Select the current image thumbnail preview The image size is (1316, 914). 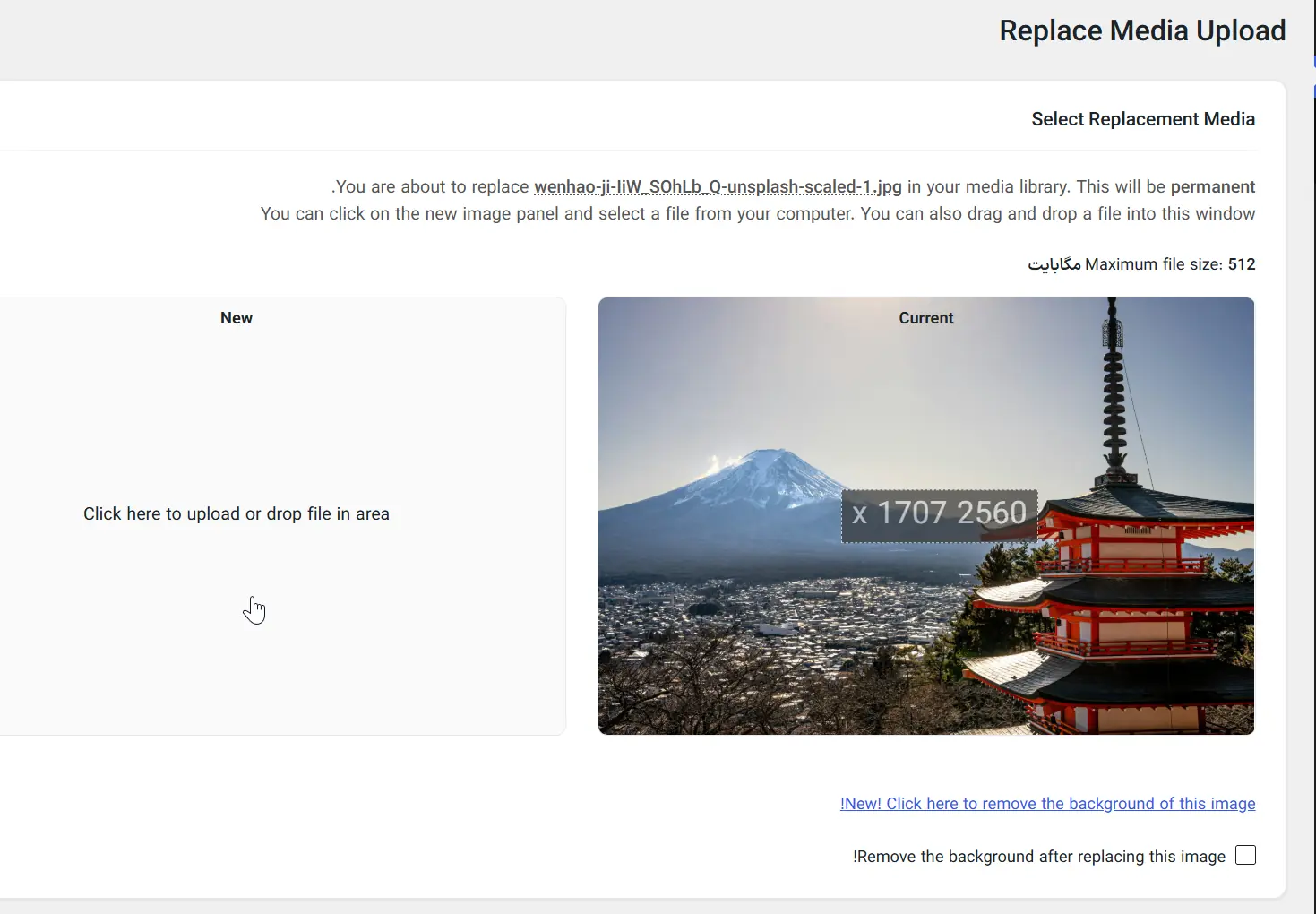click(926, 516)
